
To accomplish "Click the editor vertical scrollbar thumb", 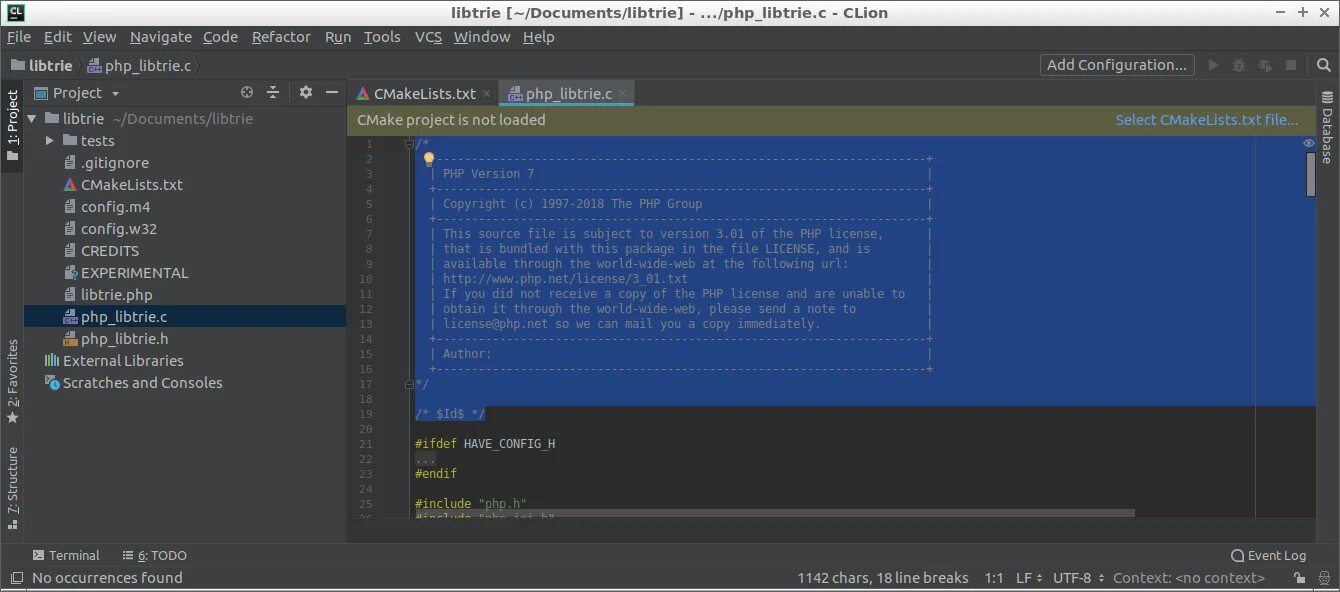I will pyautogui.click(x=1311, y=174).
